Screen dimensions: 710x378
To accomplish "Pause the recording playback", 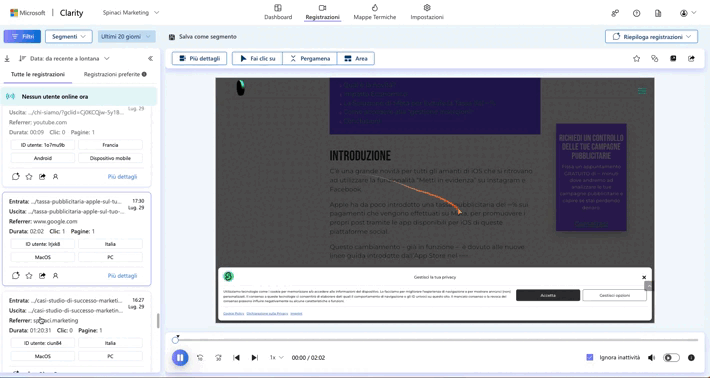I will point(180,358).
